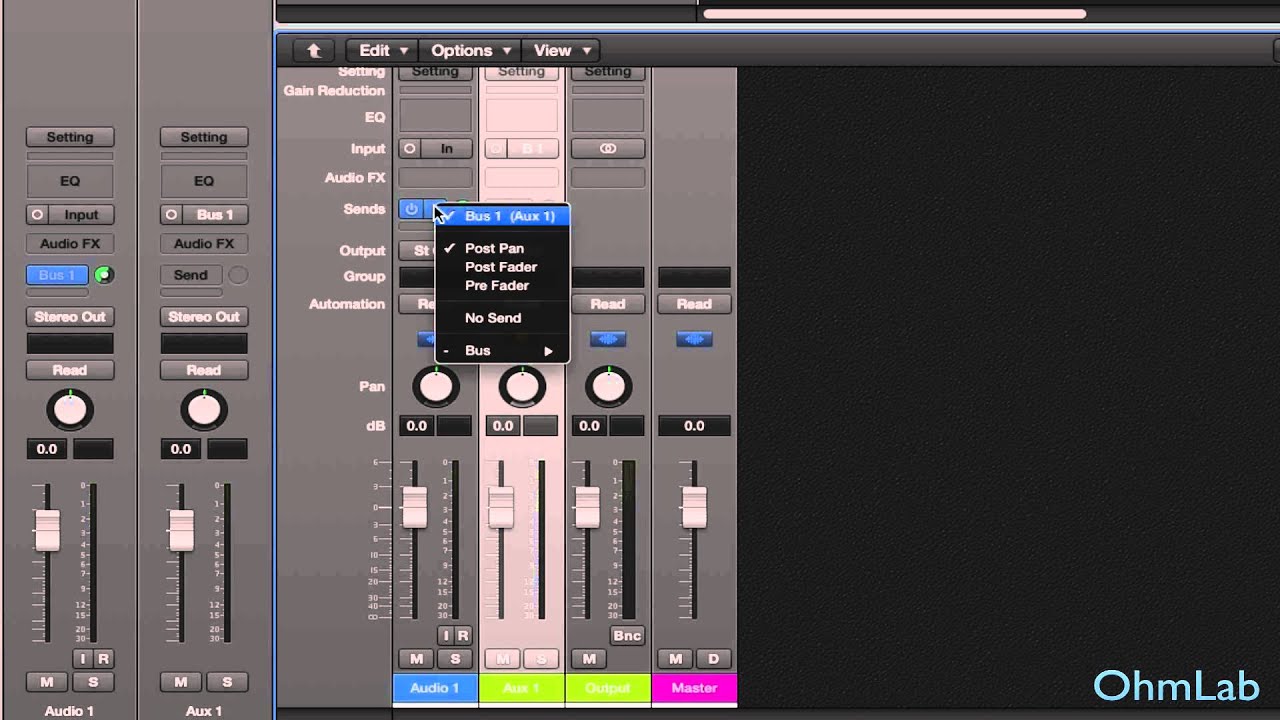
Task: Open the Options dropdown menu
Action: click(469, 50)
